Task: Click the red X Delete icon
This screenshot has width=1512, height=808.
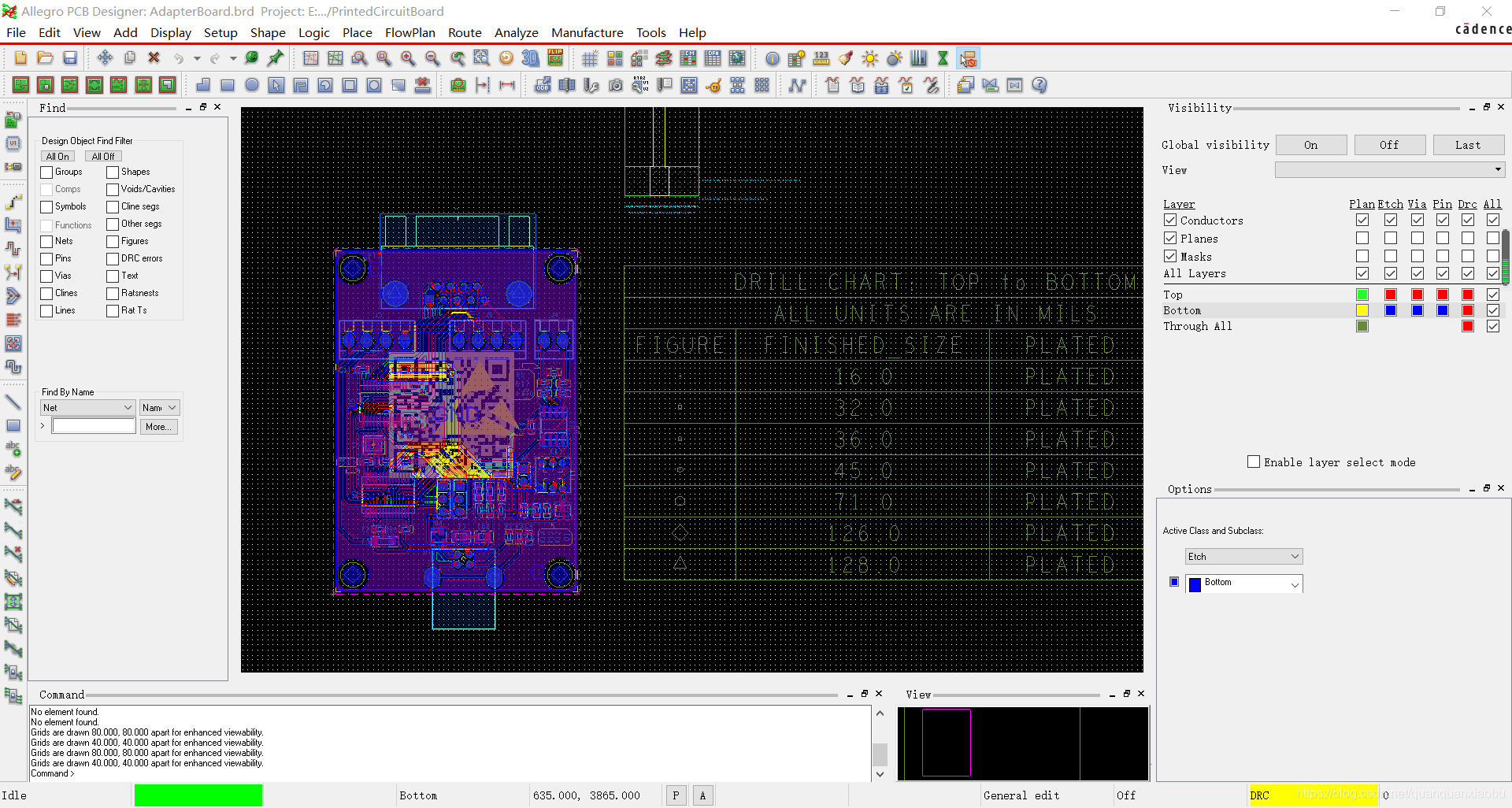Action: pyautogui.click(x=154, y=58)
